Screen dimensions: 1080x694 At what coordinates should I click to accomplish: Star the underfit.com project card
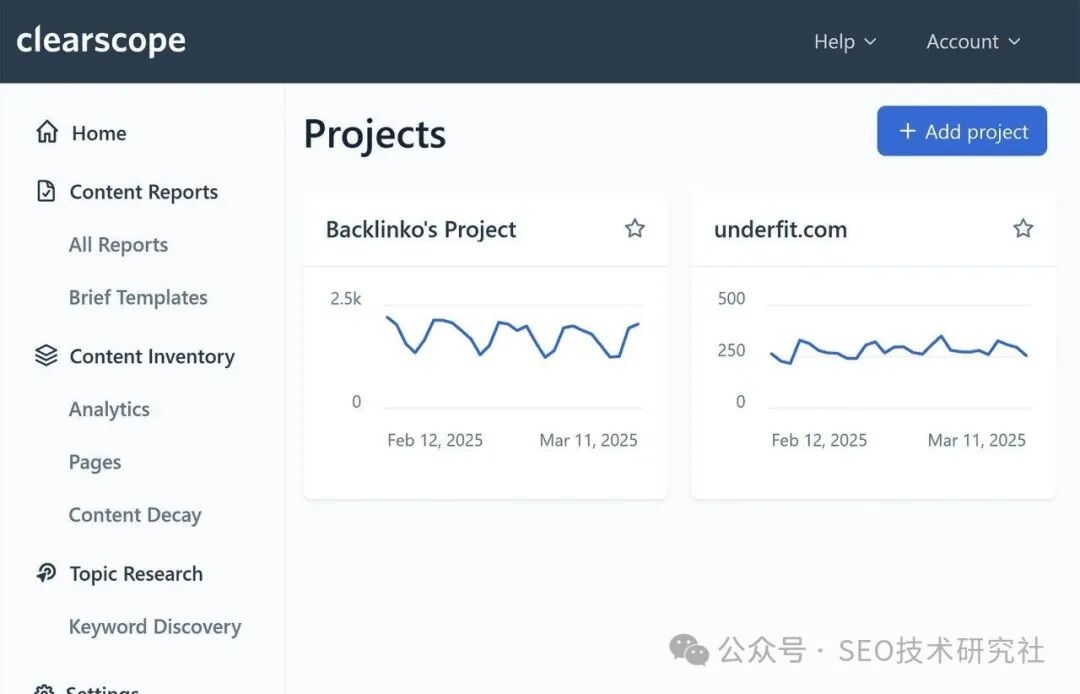tap(1024, 228)
